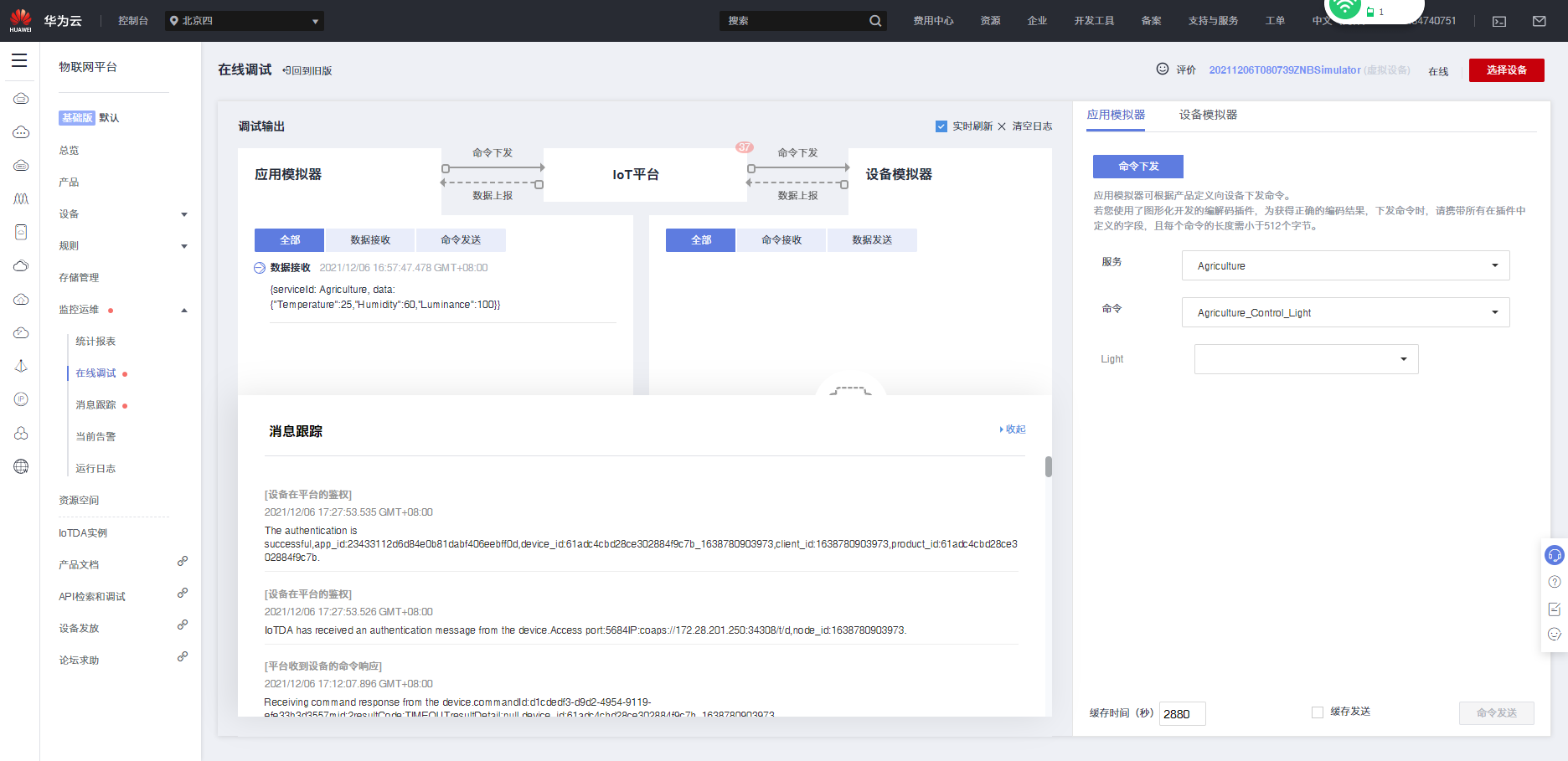Show the 命令发送 filter tab
Image resolution: width=1568 pixels, height=761 pixels.
point(461,240)
